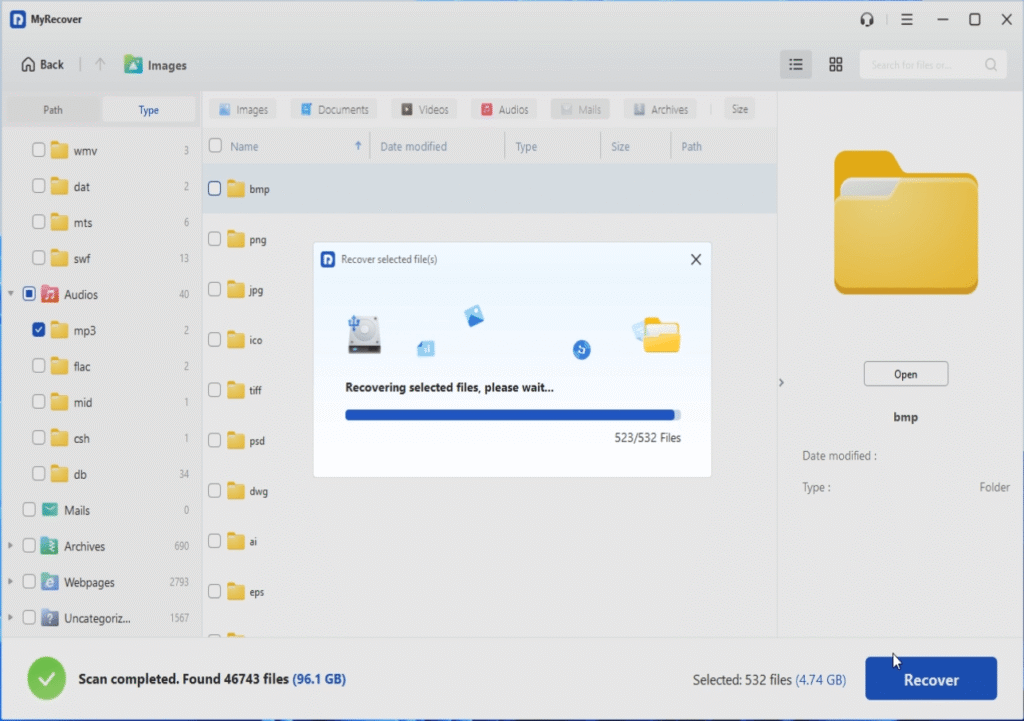Close the Recover selected file(s) dialog
Image resolution: width=1024 pixels, height=721 pixels.
coord(696,259)
